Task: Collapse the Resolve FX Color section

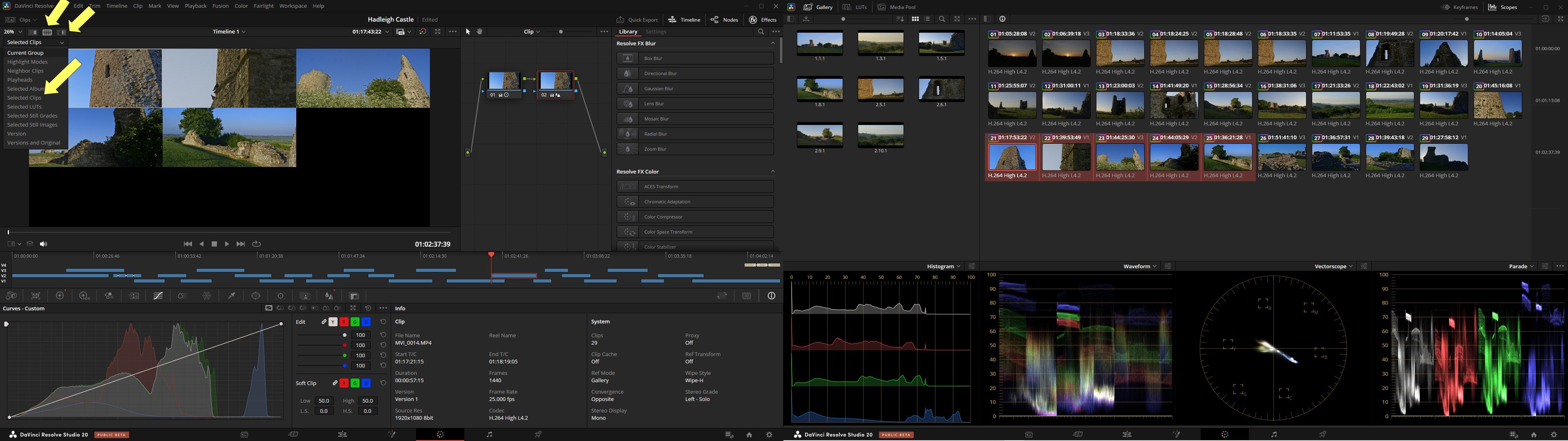Action: pyautogui.click(x=773, y=171)
